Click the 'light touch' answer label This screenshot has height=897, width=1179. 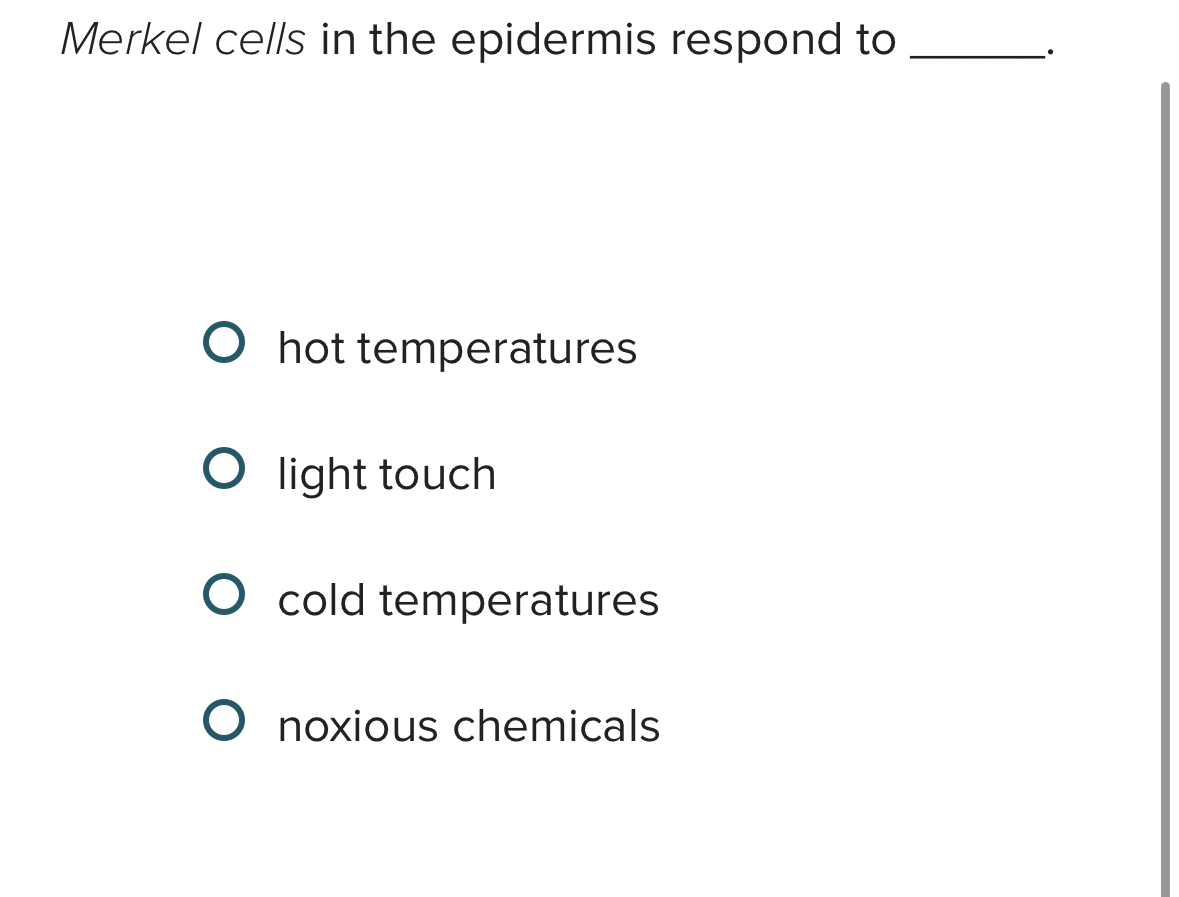pyautogui.click(x=387, y=473)
